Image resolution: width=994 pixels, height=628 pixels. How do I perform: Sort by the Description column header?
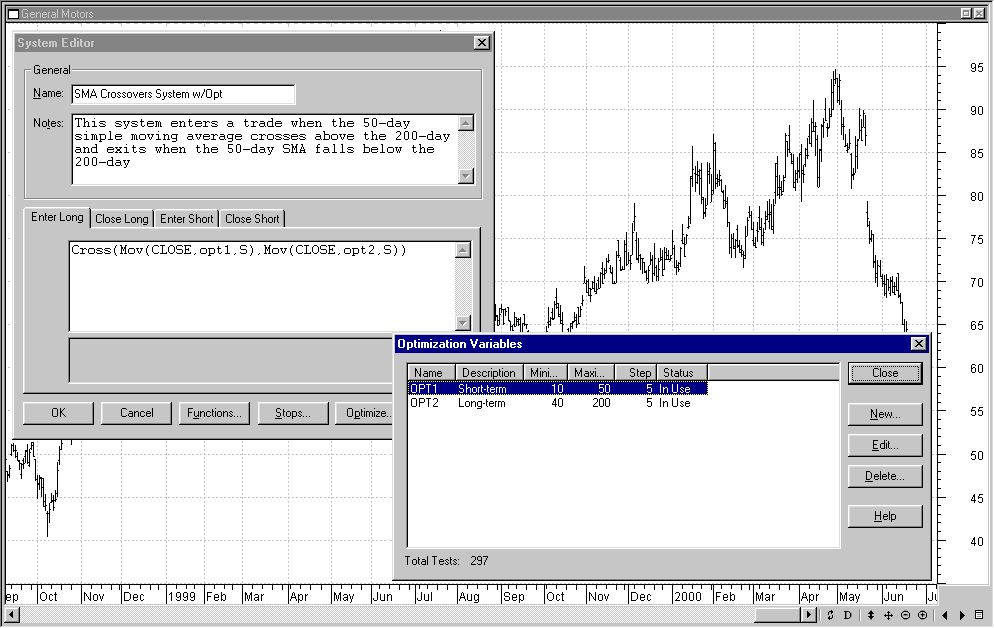488,373
